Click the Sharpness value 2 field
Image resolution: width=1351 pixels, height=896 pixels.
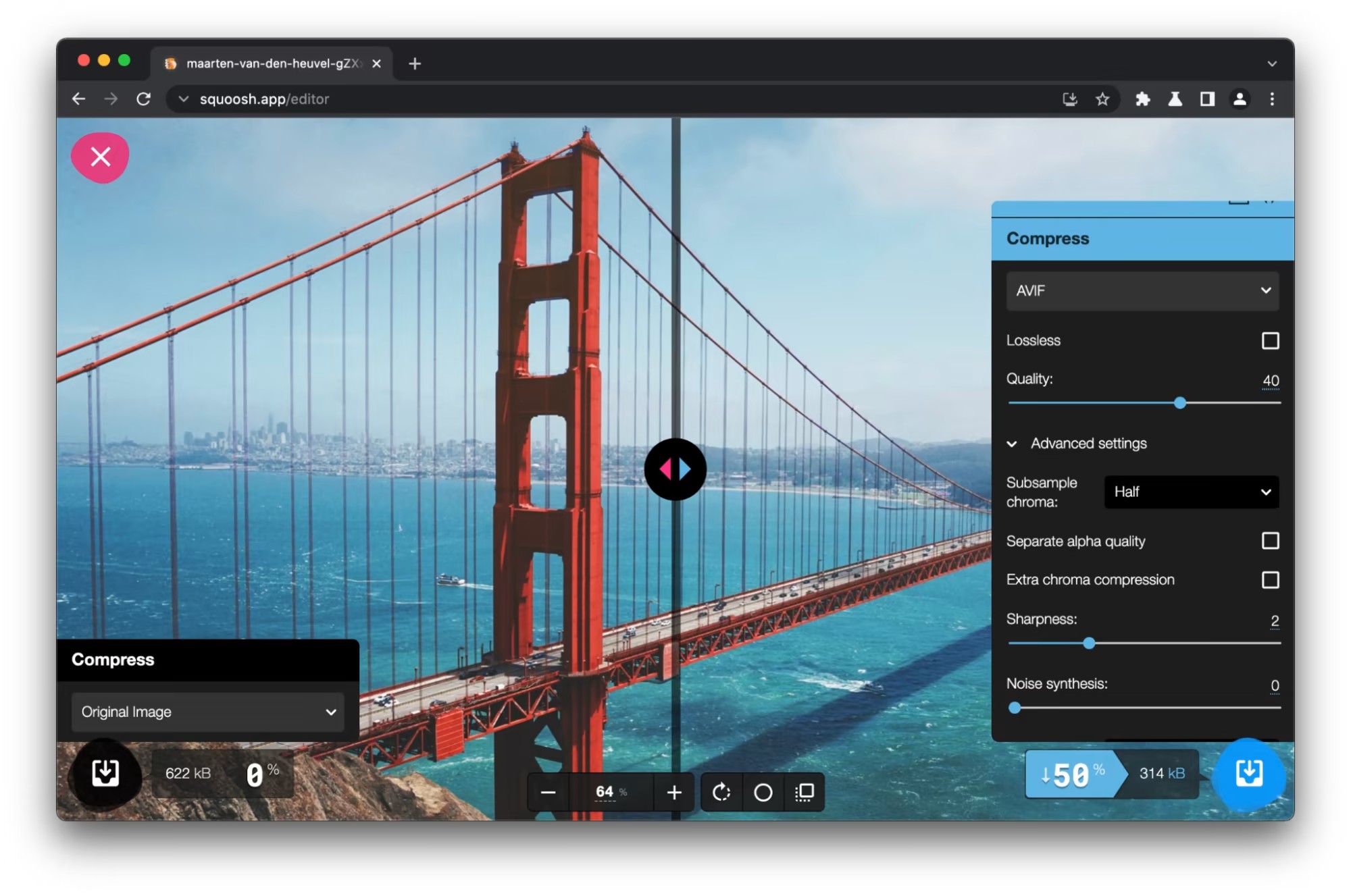tap(1274, 621)
